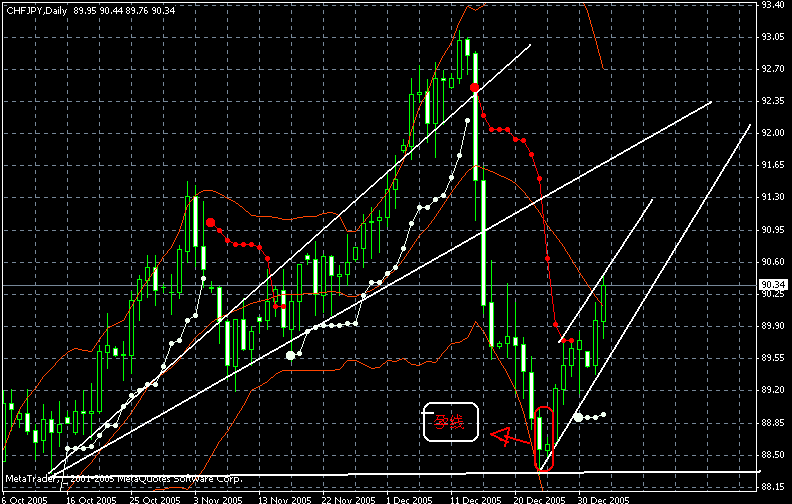Click the 92.35 price axis label
Viewport: 792px width, 504px height.
tap(773, 101)
